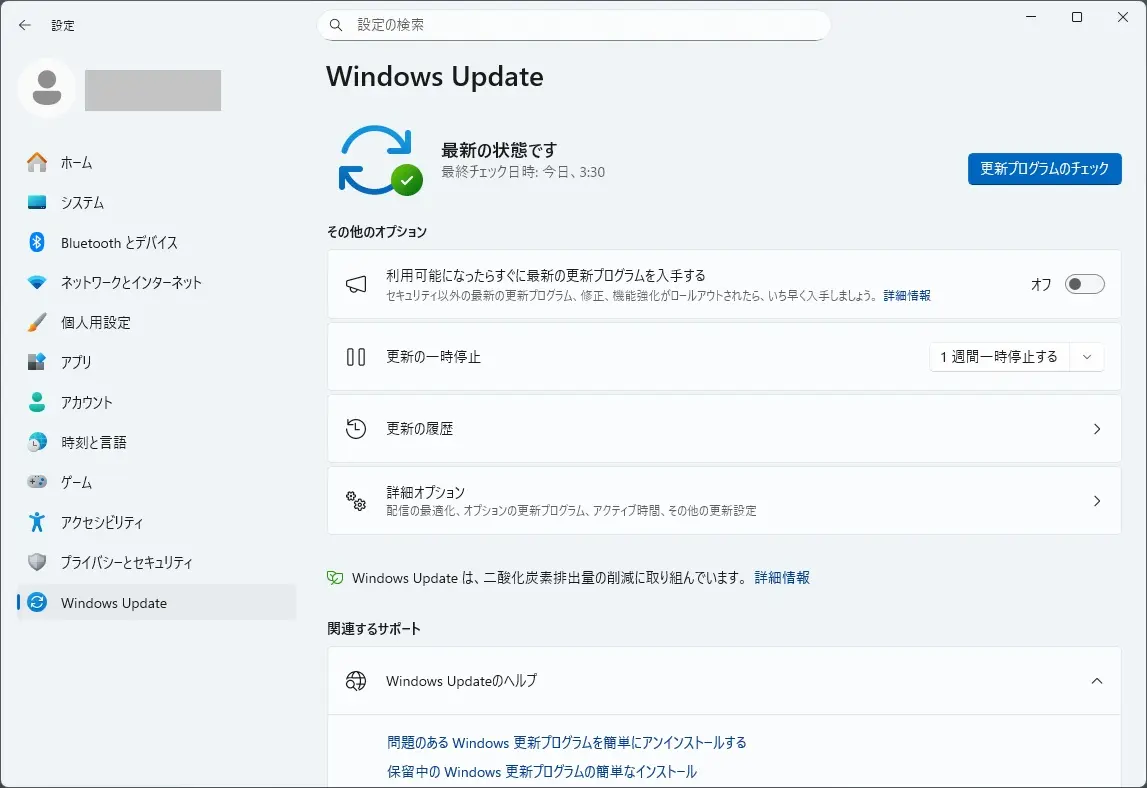Click the Bluetooth icon in the sidebar
Image resolution: width=1147 pixels, height=788 pixels.
[37, 242]
